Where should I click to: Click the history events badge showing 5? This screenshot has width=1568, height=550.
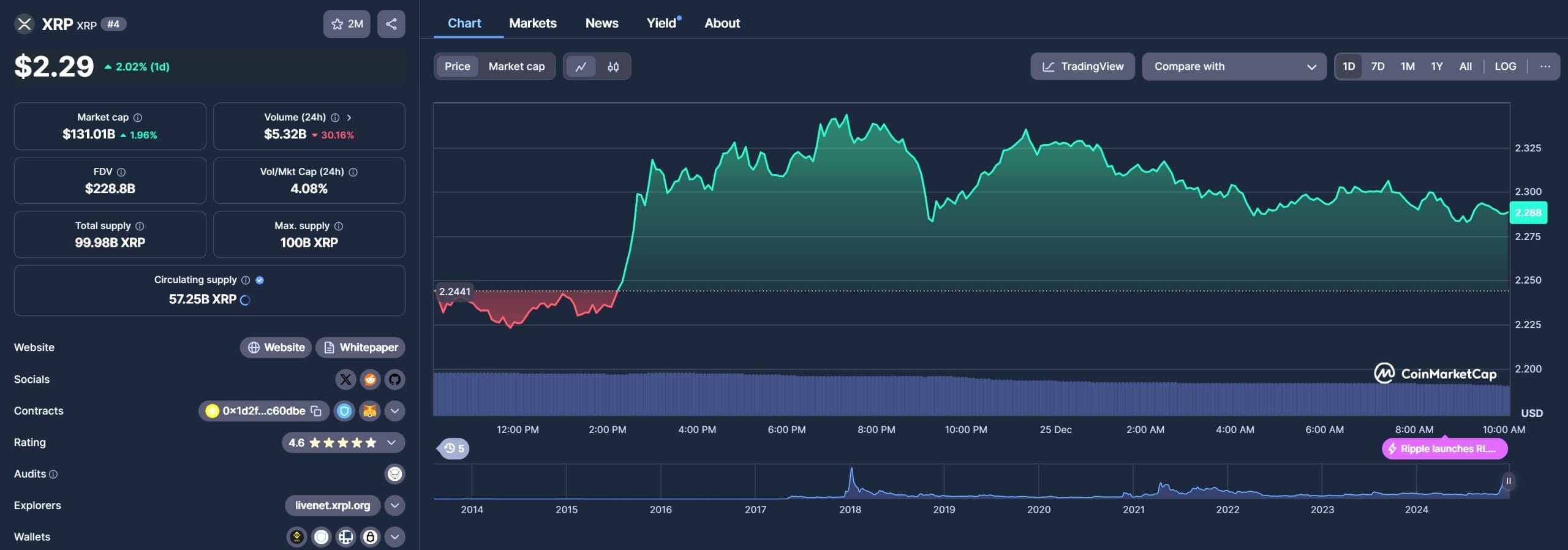click(x=453, y=449)
